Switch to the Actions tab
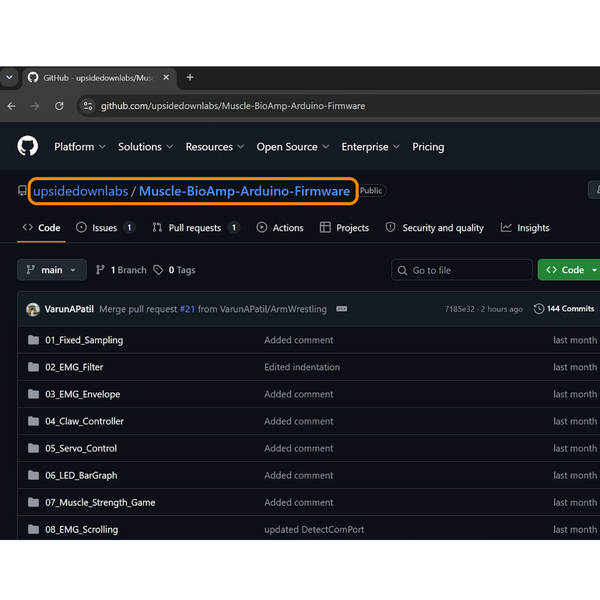The width and height of the screenshot is (600, 600). (280, 228)
